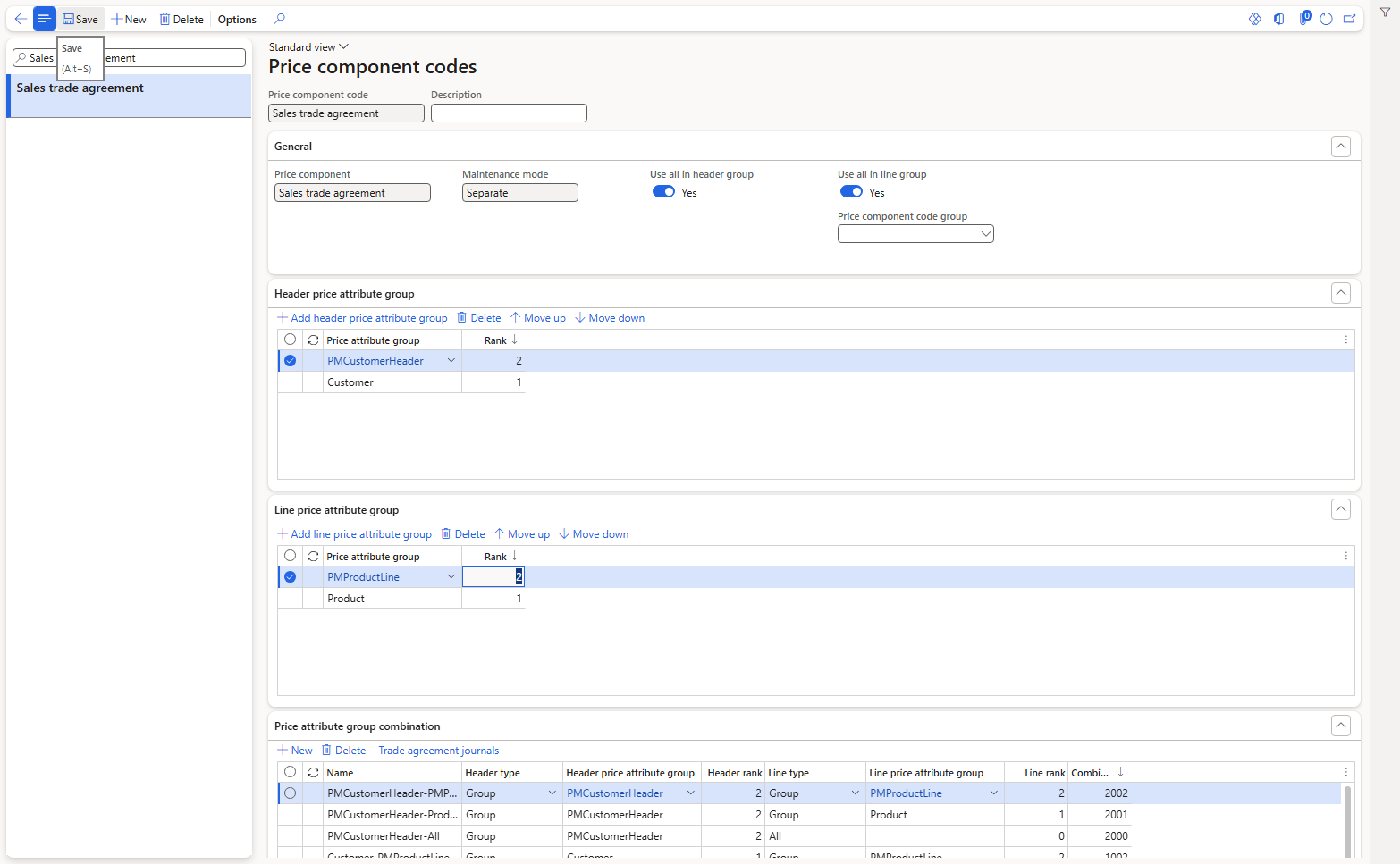The image size is (1400, 864).
Task: Open the Standard view dropdown
Action: [x=308, y=47]
